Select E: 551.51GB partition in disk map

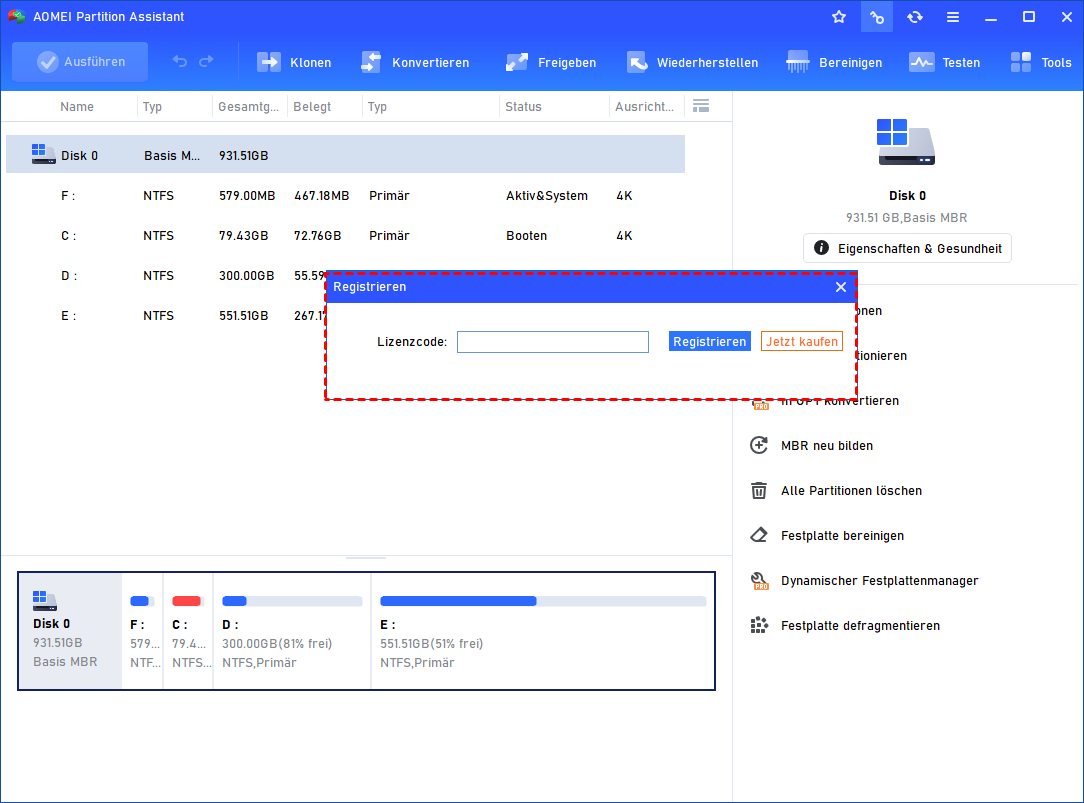tap(543, 631)
